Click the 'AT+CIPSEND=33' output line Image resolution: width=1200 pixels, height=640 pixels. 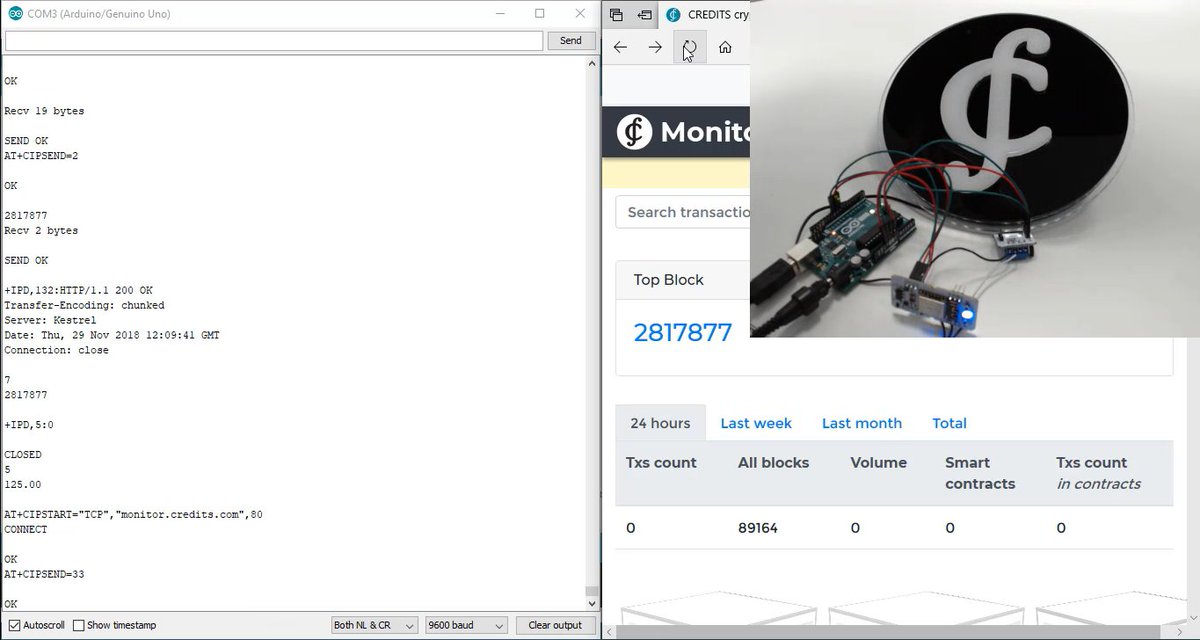coord(42,574)
